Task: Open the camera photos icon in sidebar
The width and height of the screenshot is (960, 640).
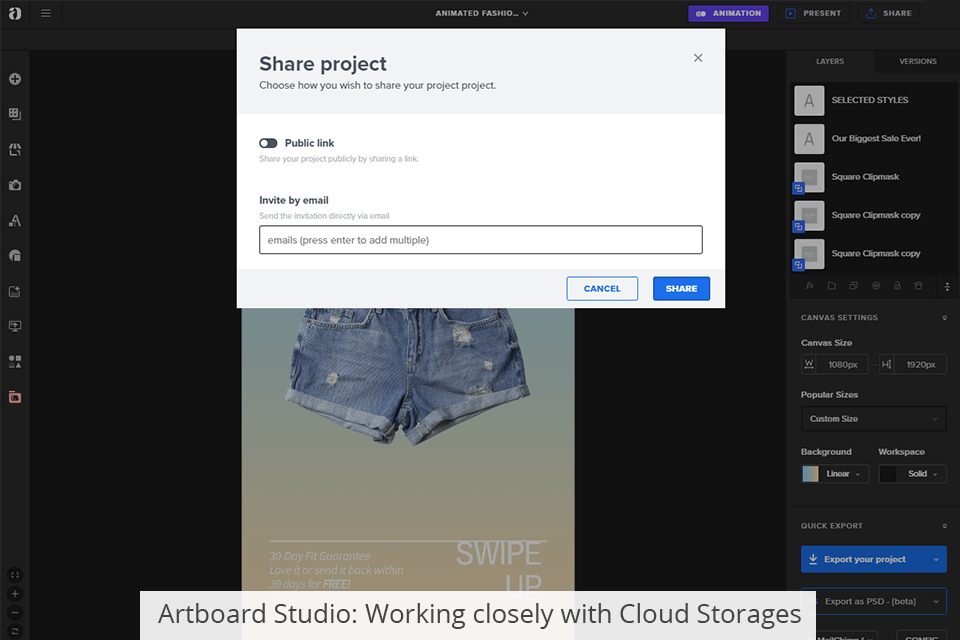Action: (15, 185)
